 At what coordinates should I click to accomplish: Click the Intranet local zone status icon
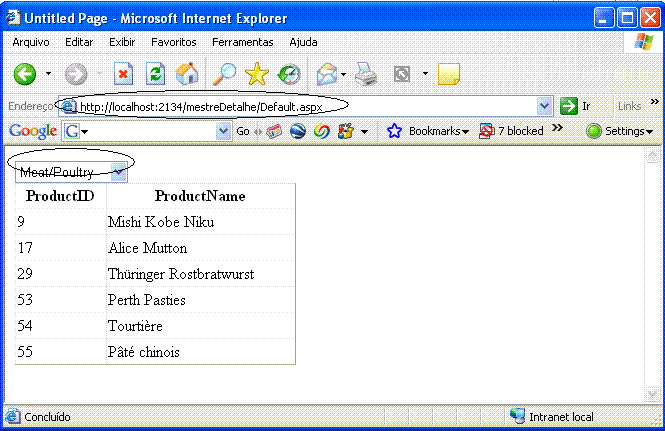click(x=517, y=416)
